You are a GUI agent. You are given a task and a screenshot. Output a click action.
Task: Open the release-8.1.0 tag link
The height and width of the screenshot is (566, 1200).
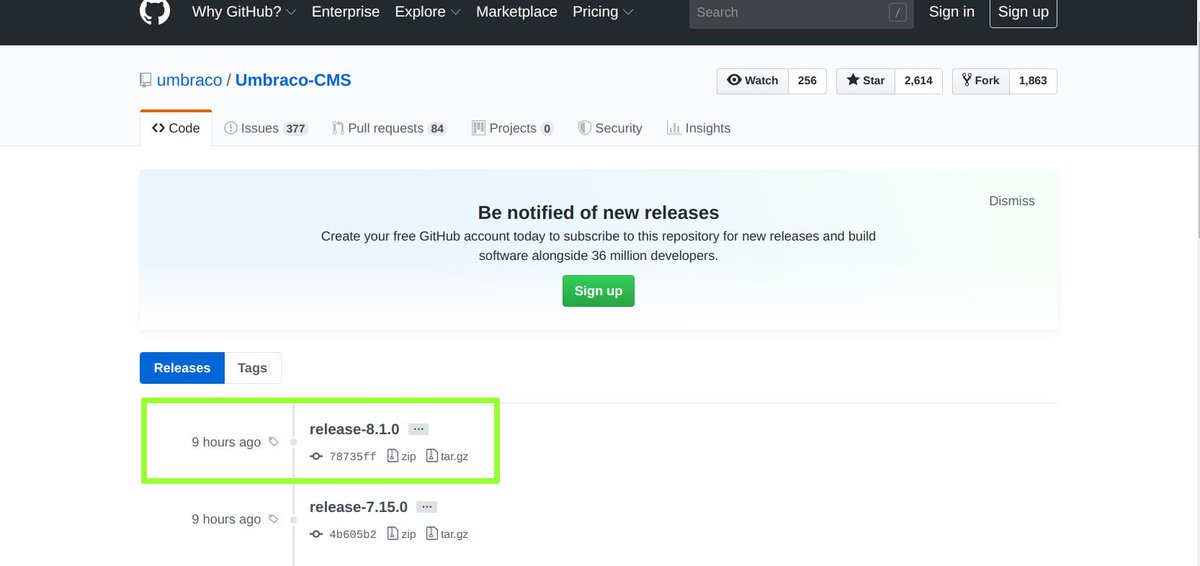(355, 429)
